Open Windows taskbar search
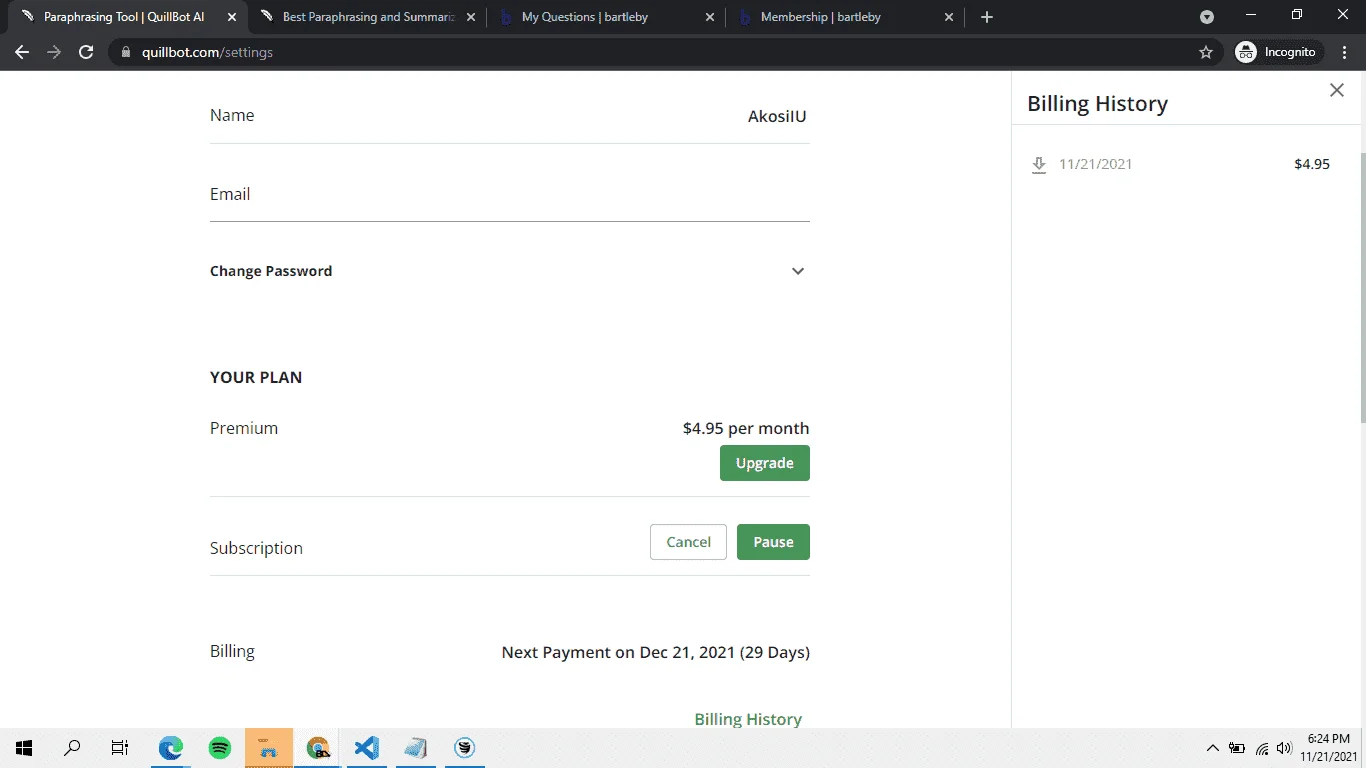1366x768 pixels. [72, 748]
